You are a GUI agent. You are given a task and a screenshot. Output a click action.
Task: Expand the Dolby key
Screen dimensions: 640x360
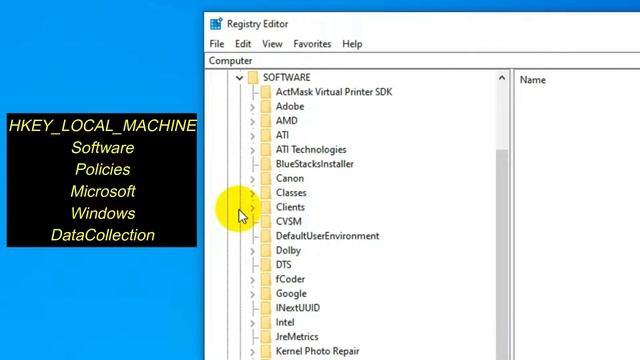coord(252,251)
